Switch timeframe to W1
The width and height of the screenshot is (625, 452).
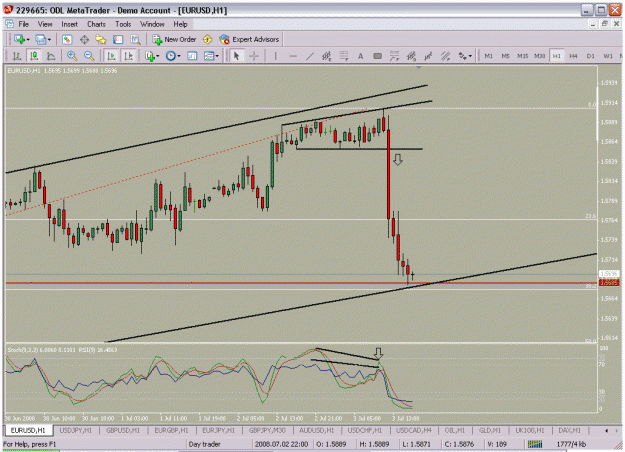[x=608, y=56]
